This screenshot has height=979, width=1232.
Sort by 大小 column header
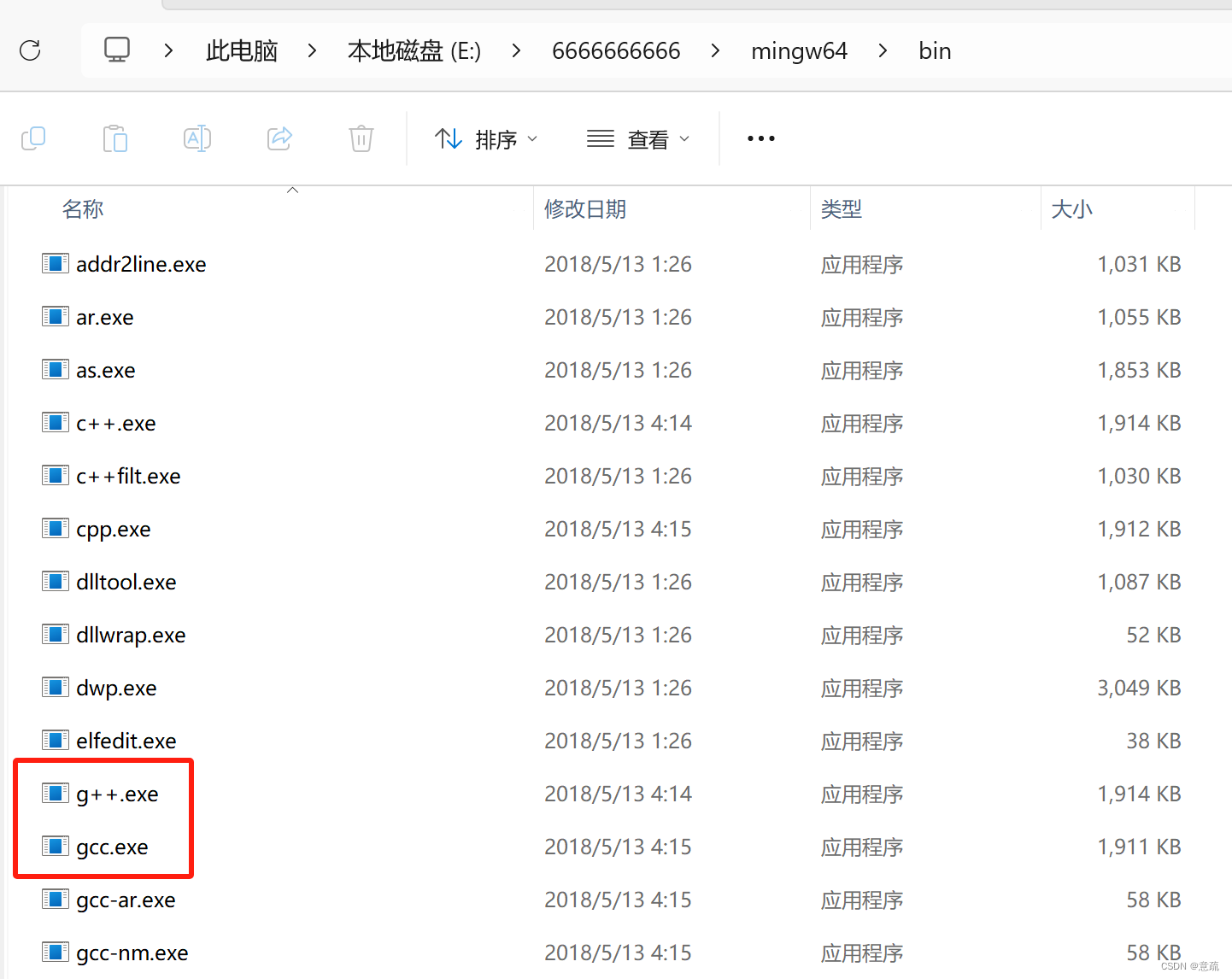tap(1071, 209)
